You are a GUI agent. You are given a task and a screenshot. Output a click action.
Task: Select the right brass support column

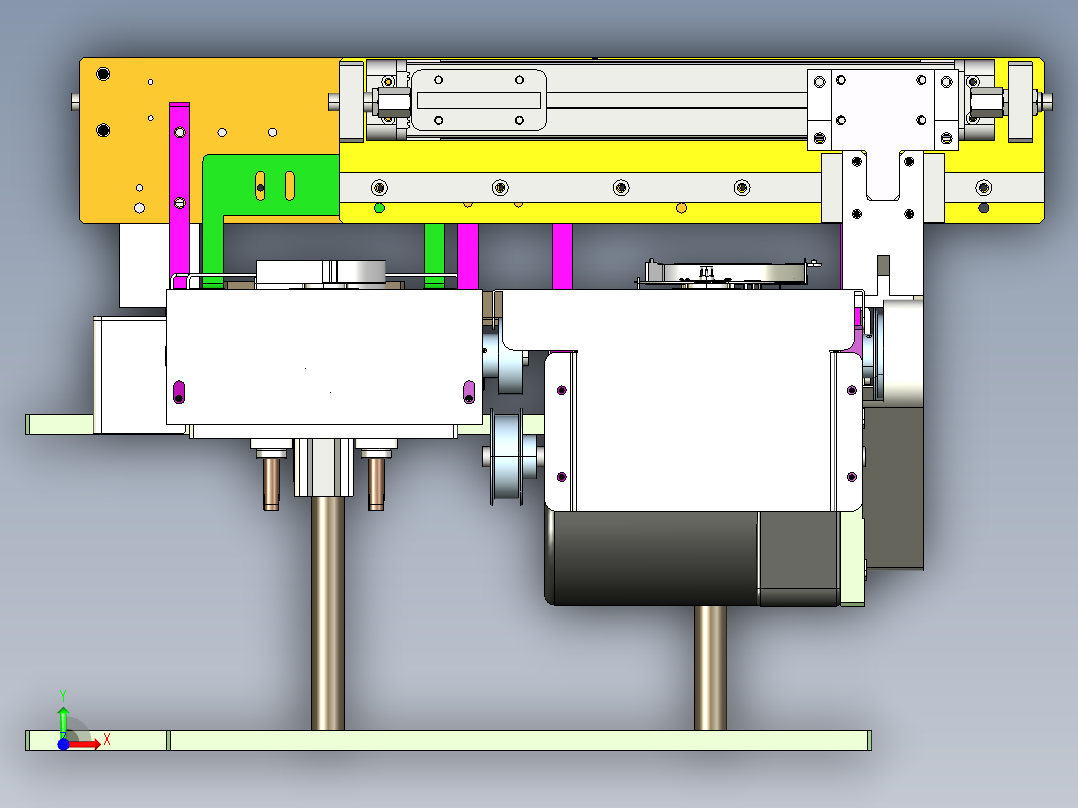[x=710, y=668]
